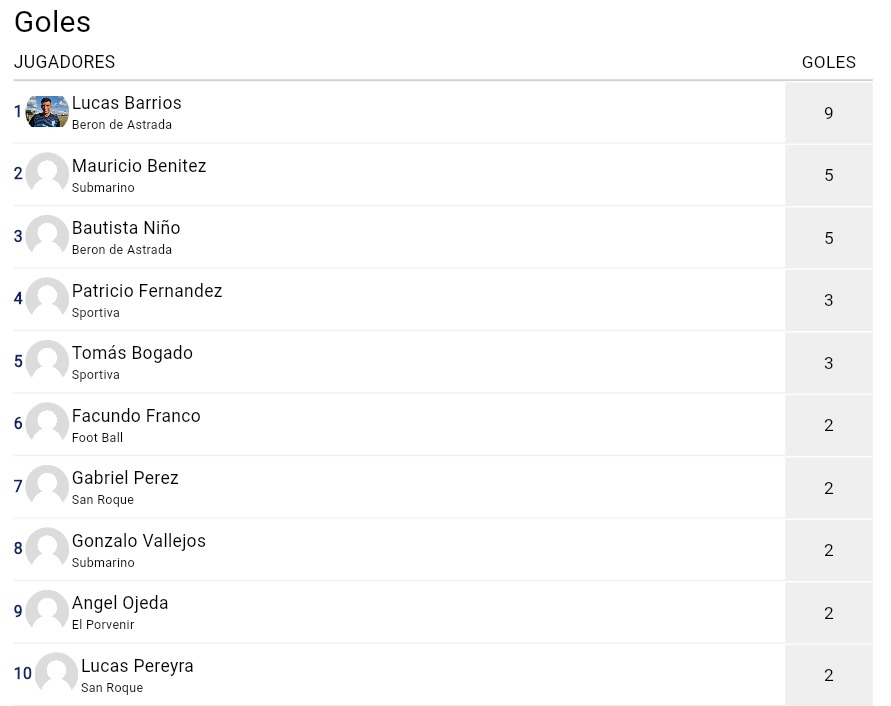Viewport: 891px width, 706px height.
Task: Click the JUGADORES column header
Action: tap(64, 62)
